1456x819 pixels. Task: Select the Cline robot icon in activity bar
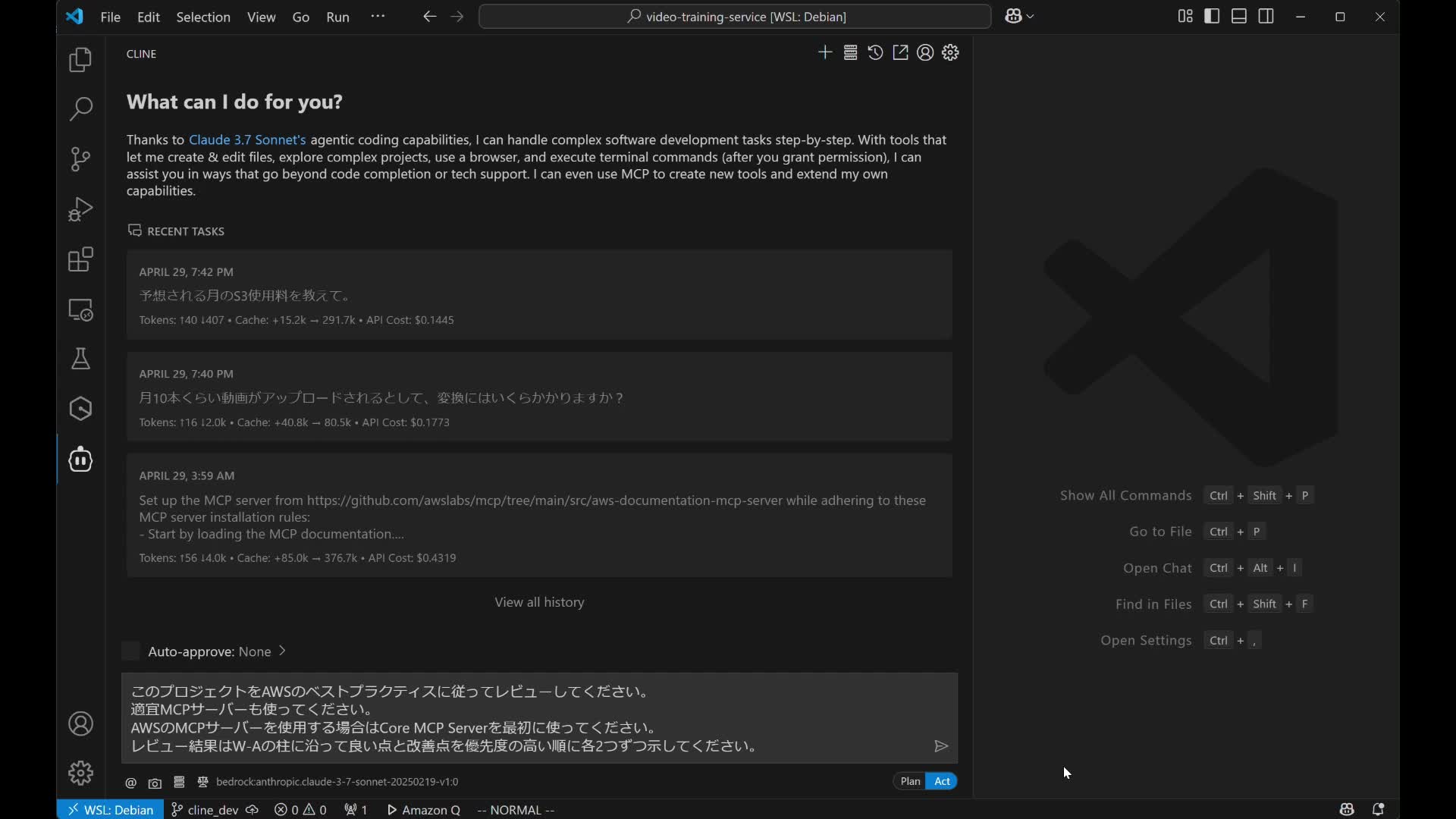tap(80, 459)
